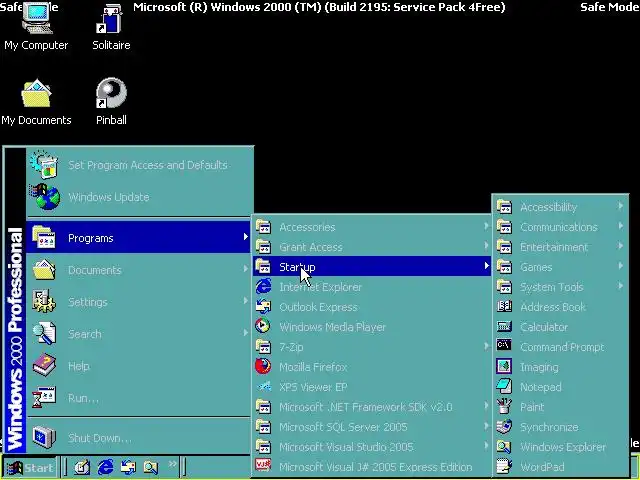Click the Settings gear icon in Start menu
The image size is (640, 480).
[44, 302]
